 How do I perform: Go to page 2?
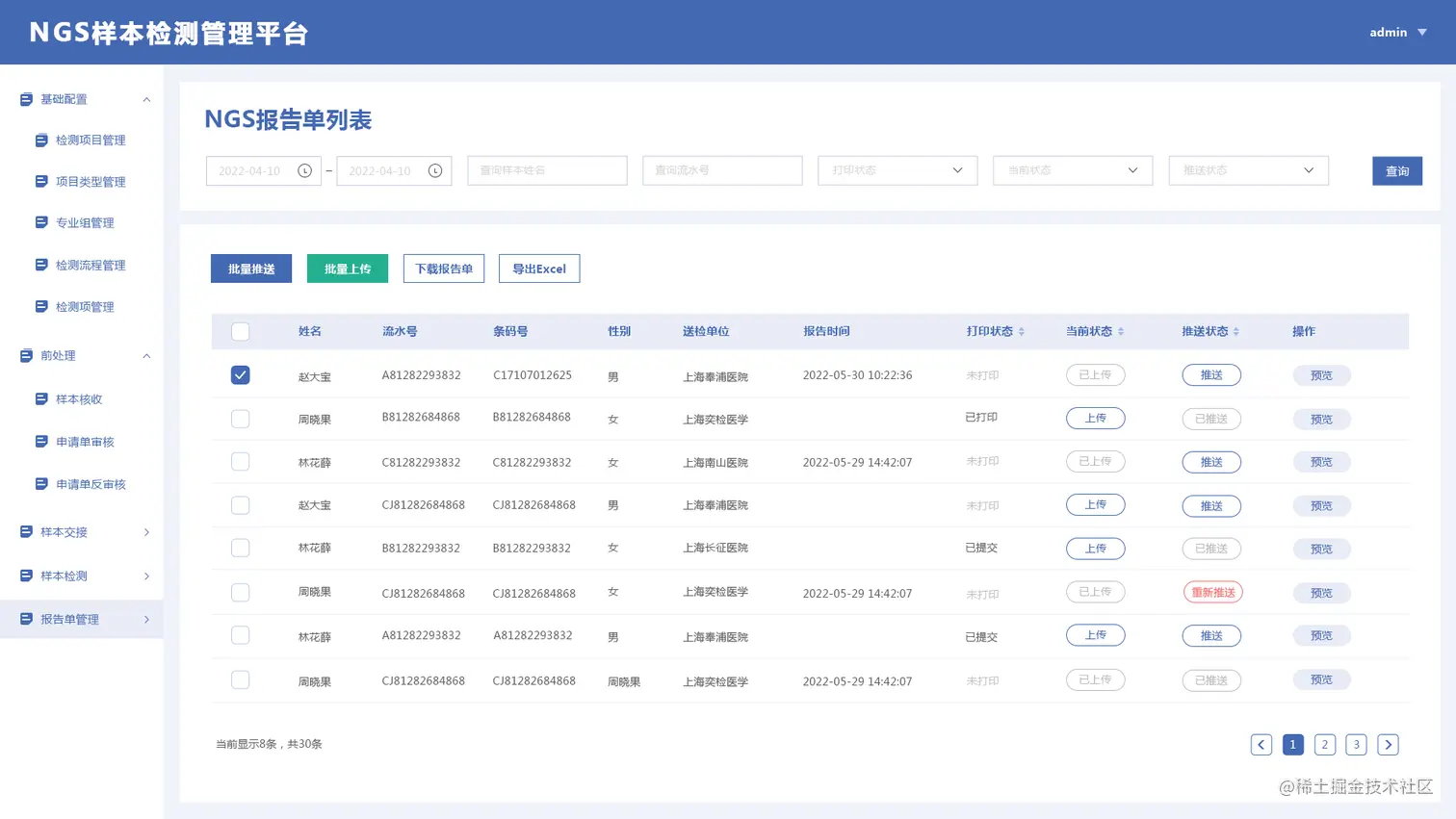(1325, 744)
